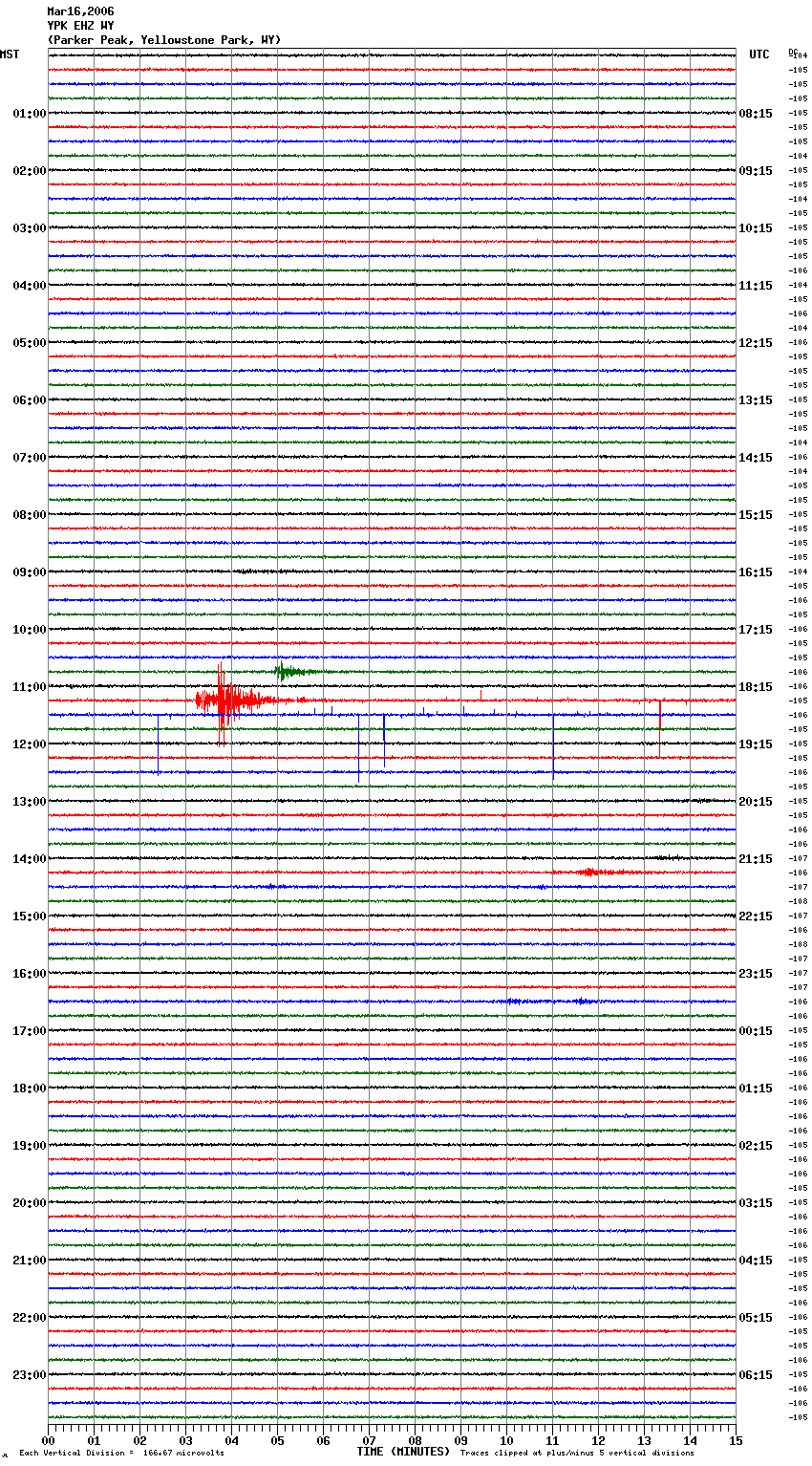Click the Traces clipped at plus/minus footnote
The height and width of the screenshot is (1466, 812).
coord(577,1454)
